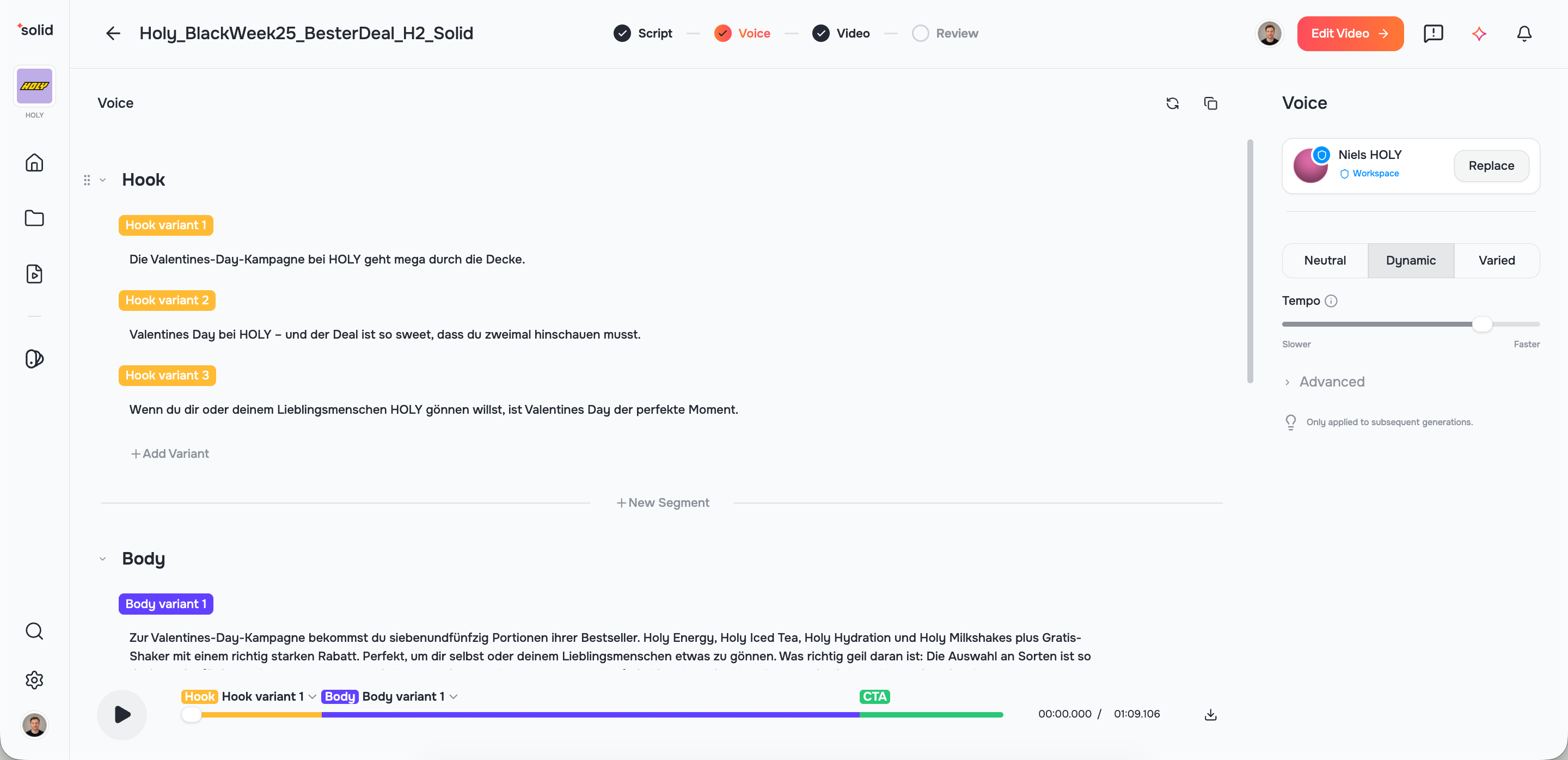Viewport: 1568px width, 760px height.
Task: Regenerate voice with the refresh icon
Action: pyautogui.click(x=1172, y=103)
